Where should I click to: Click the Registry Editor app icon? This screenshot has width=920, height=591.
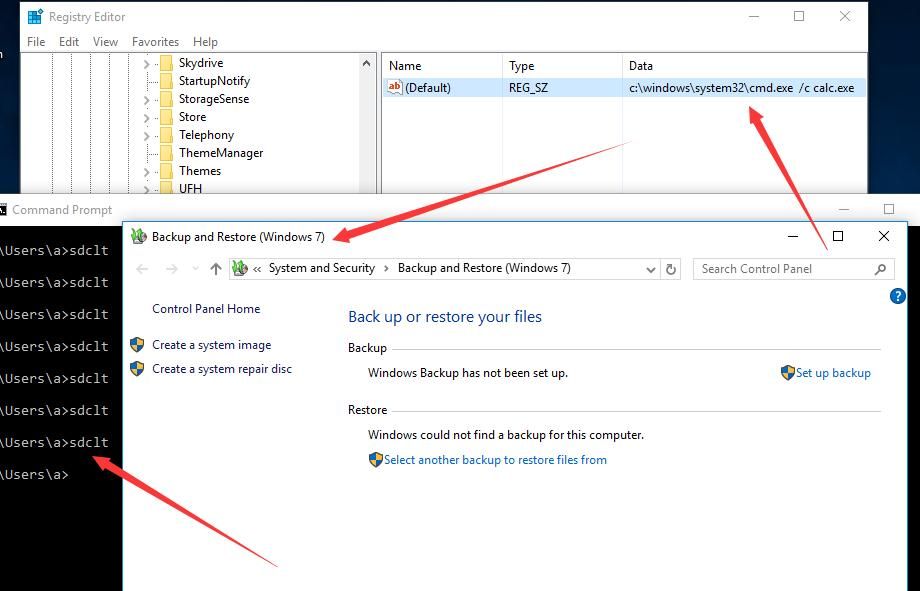click(35, 16)
